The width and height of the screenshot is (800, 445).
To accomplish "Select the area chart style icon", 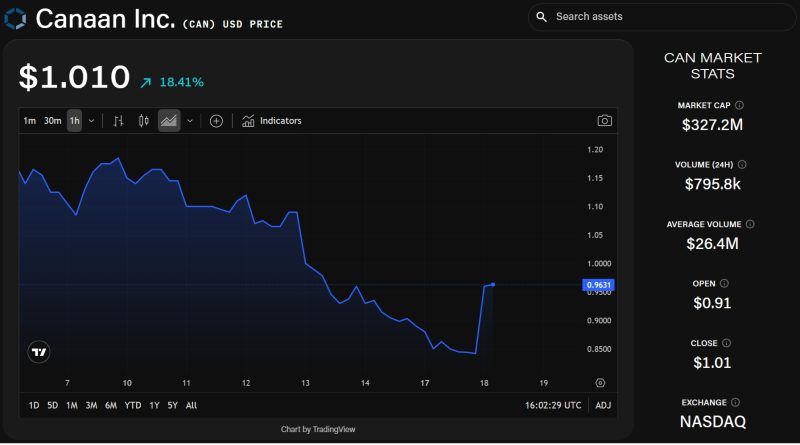I will (168, 121).
